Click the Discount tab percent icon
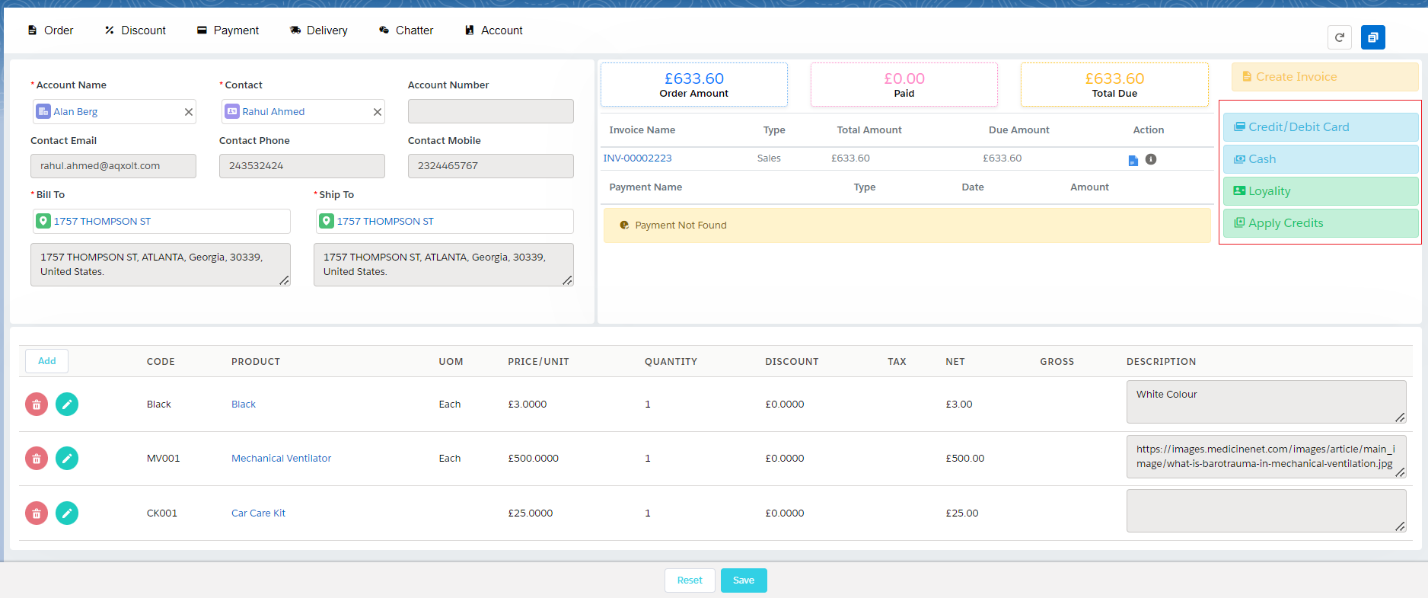 [x=109, y=30]
